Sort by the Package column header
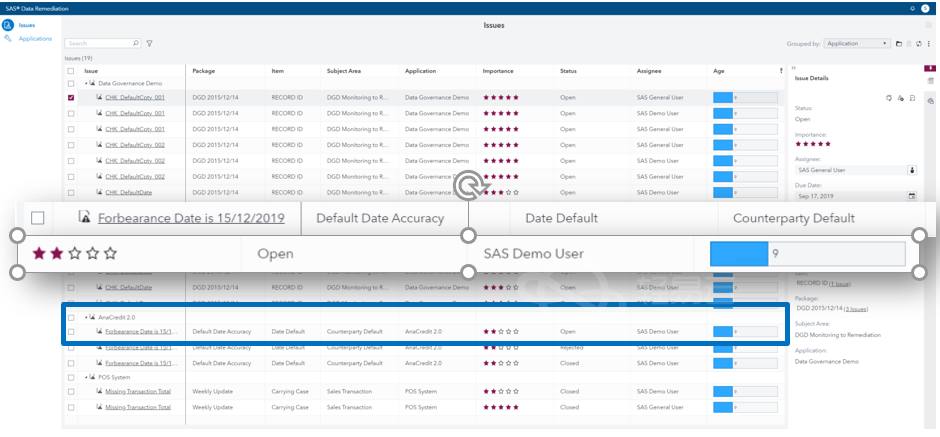 click(x=204, y=71)
